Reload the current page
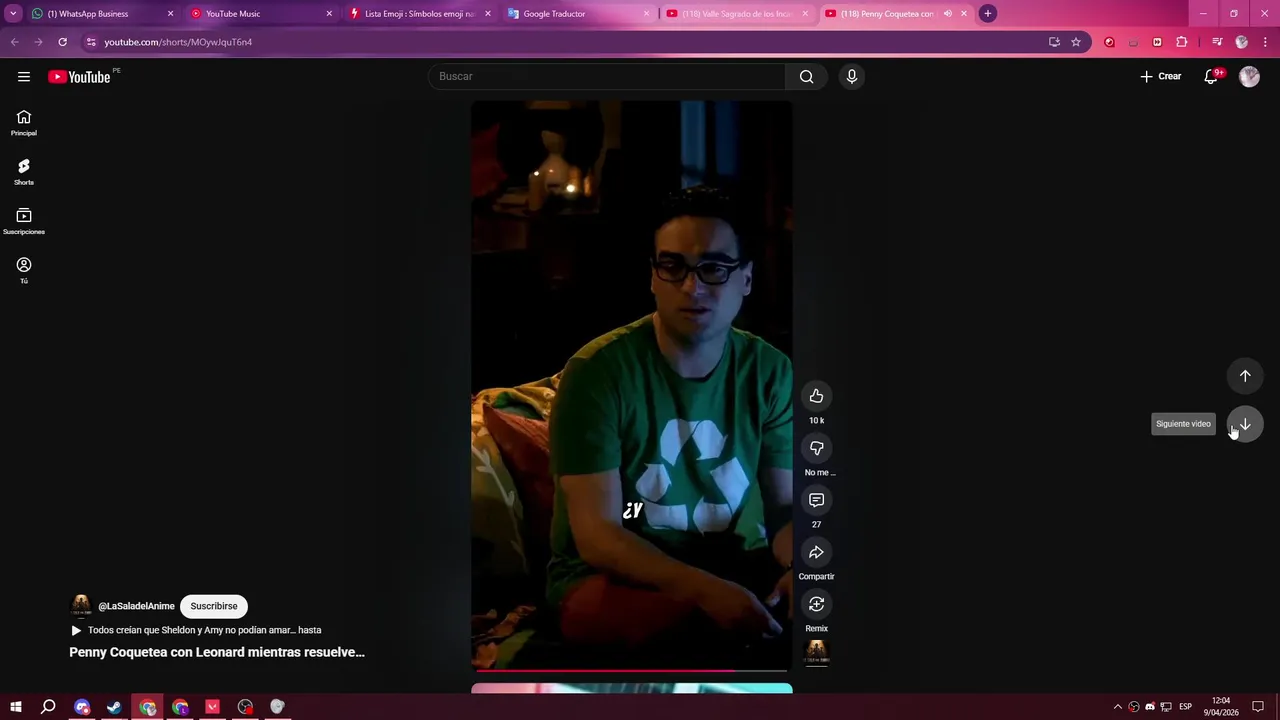This screenshot has height=720, width=1280. [x=62, y=42]
